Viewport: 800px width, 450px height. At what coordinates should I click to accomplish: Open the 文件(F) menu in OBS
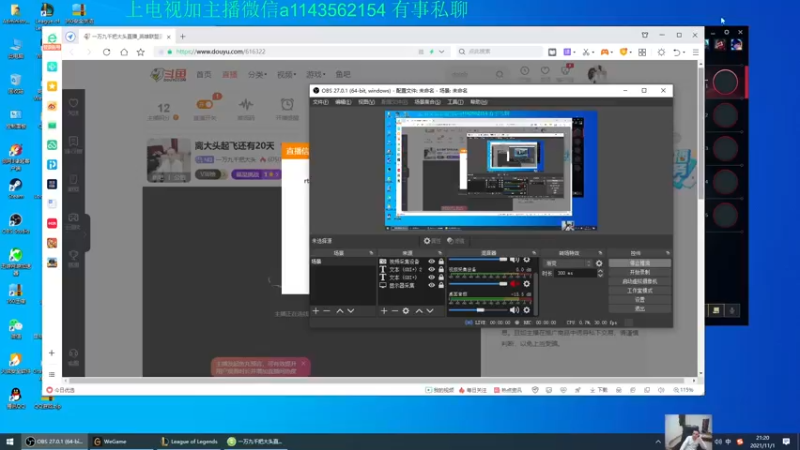click(320, 102)
